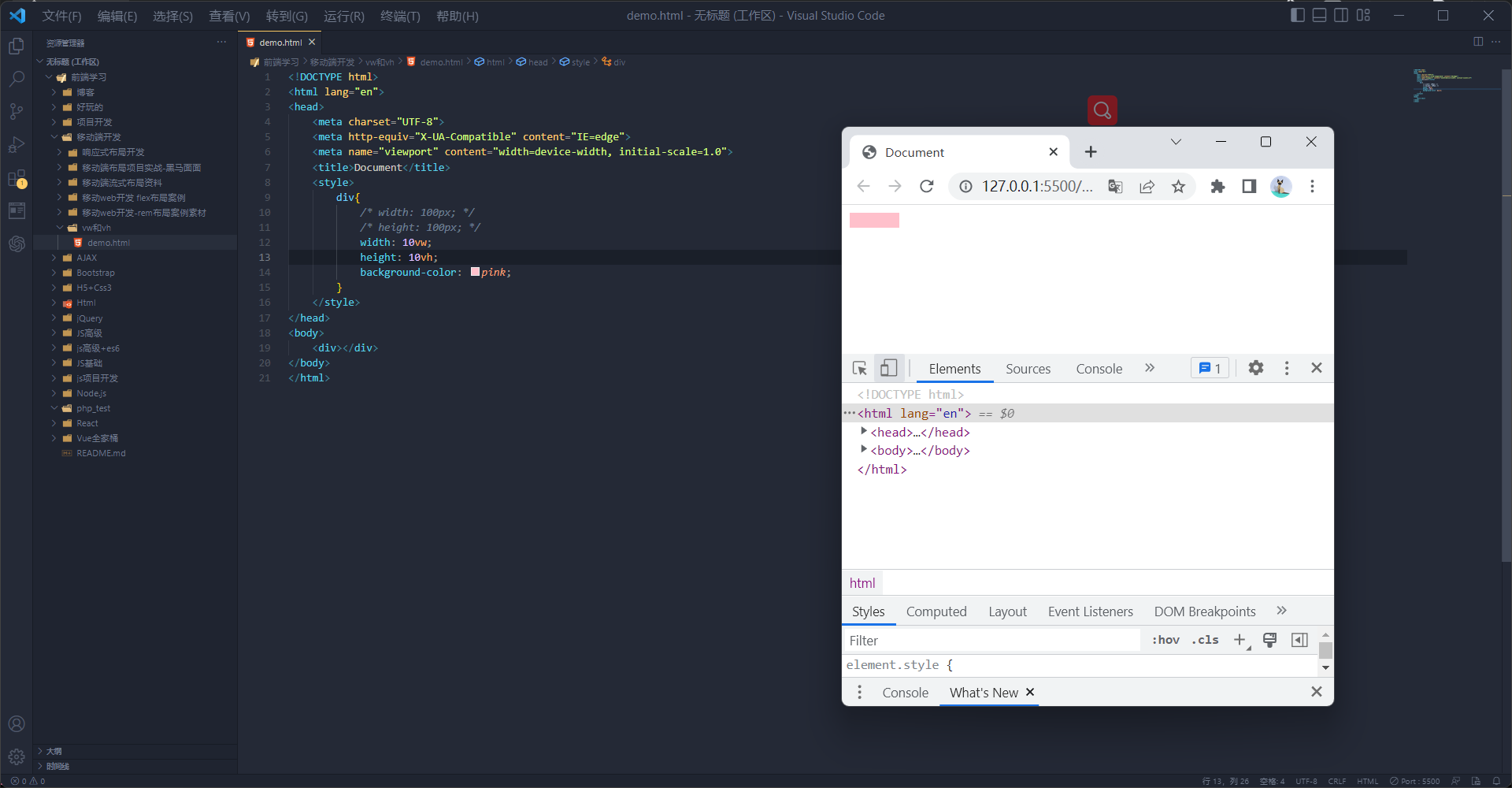Screen dimensions: 1512x788
Task: Click the browser translate page icon
Action: [1115, 186]
